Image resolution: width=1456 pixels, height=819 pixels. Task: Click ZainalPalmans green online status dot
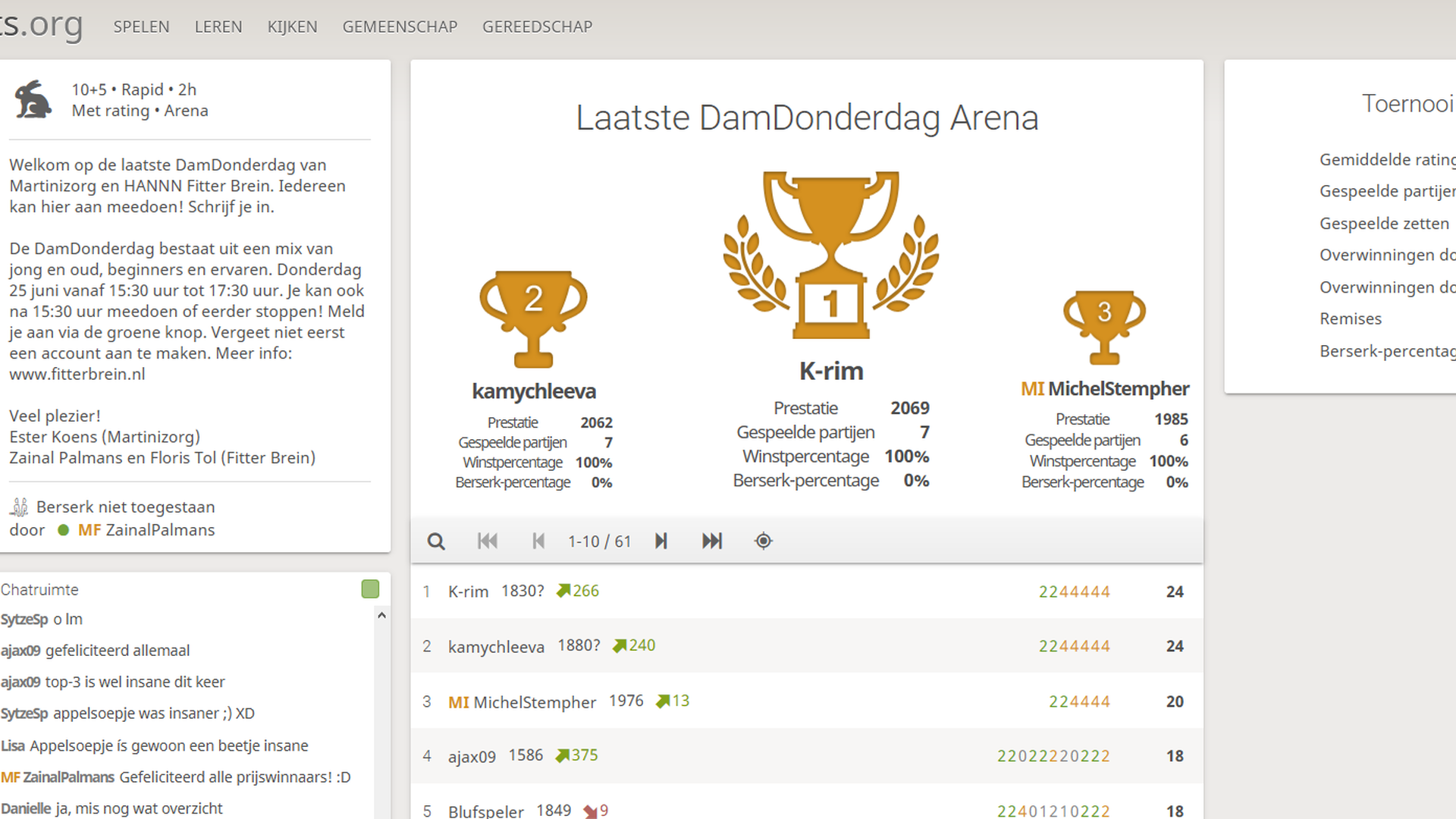(x=64, y=530)
